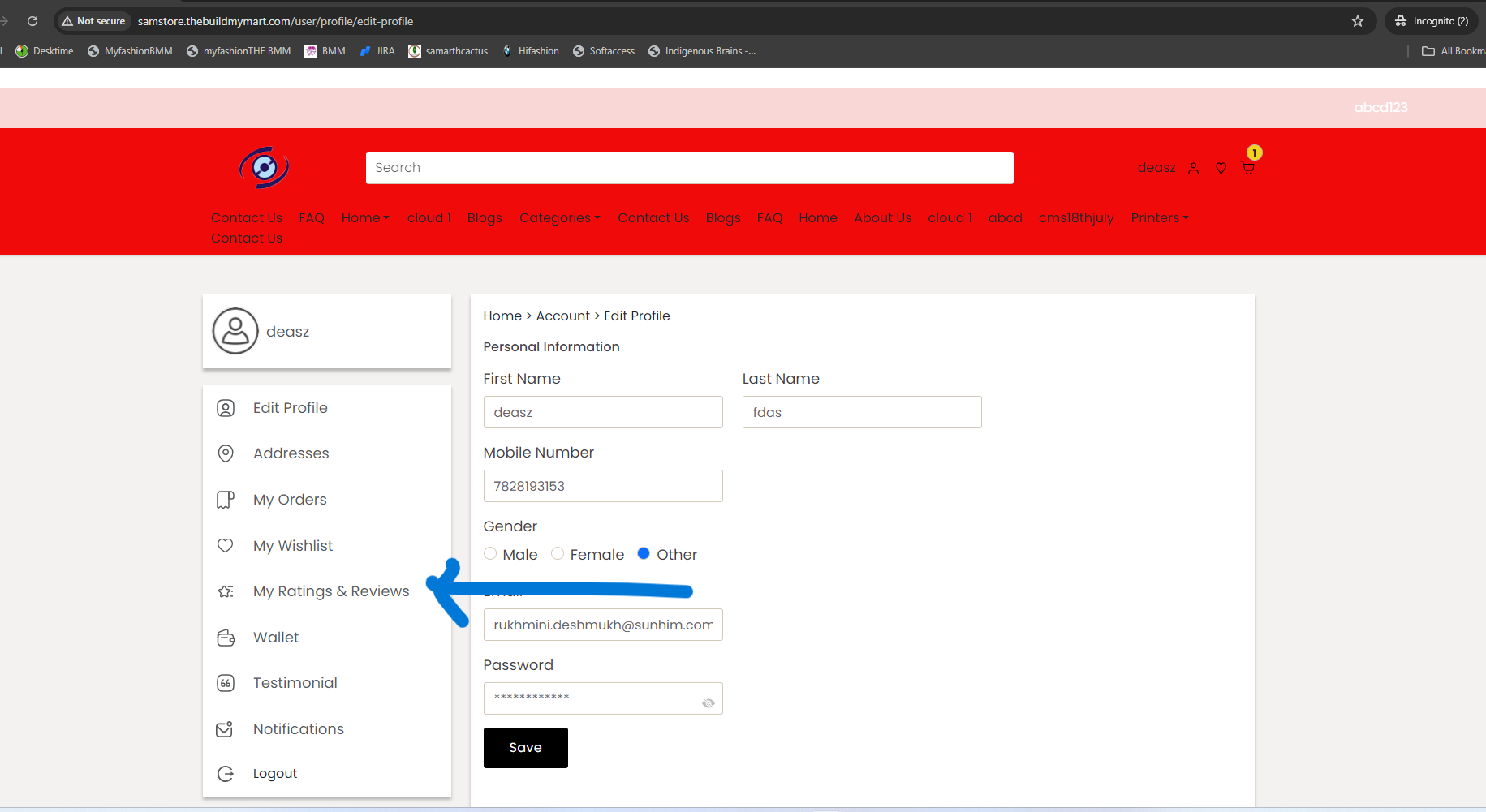This screenshot has width=1486, height=812.
Task: Reload the page with the refresh icon
Action: [32, 21]
